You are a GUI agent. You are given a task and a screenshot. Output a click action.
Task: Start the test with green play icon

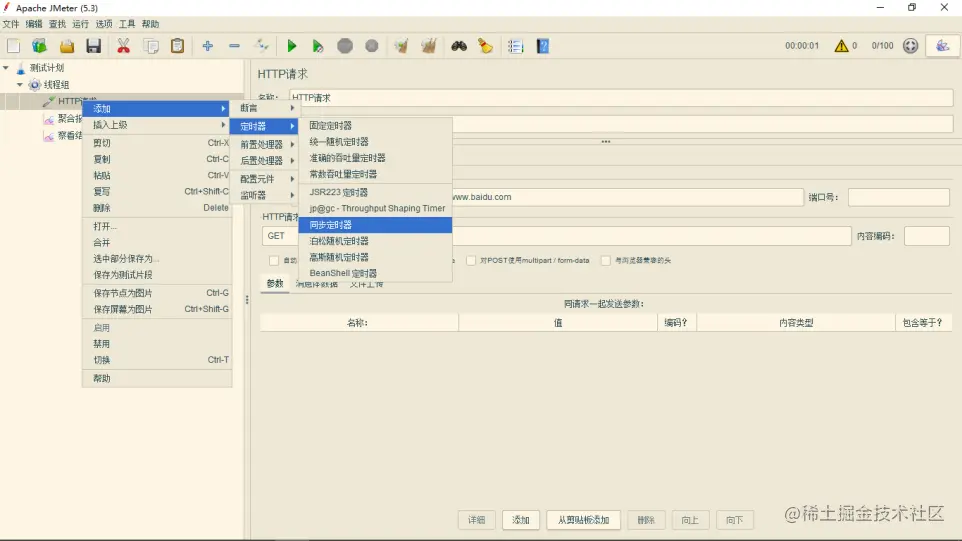[292, 46]
